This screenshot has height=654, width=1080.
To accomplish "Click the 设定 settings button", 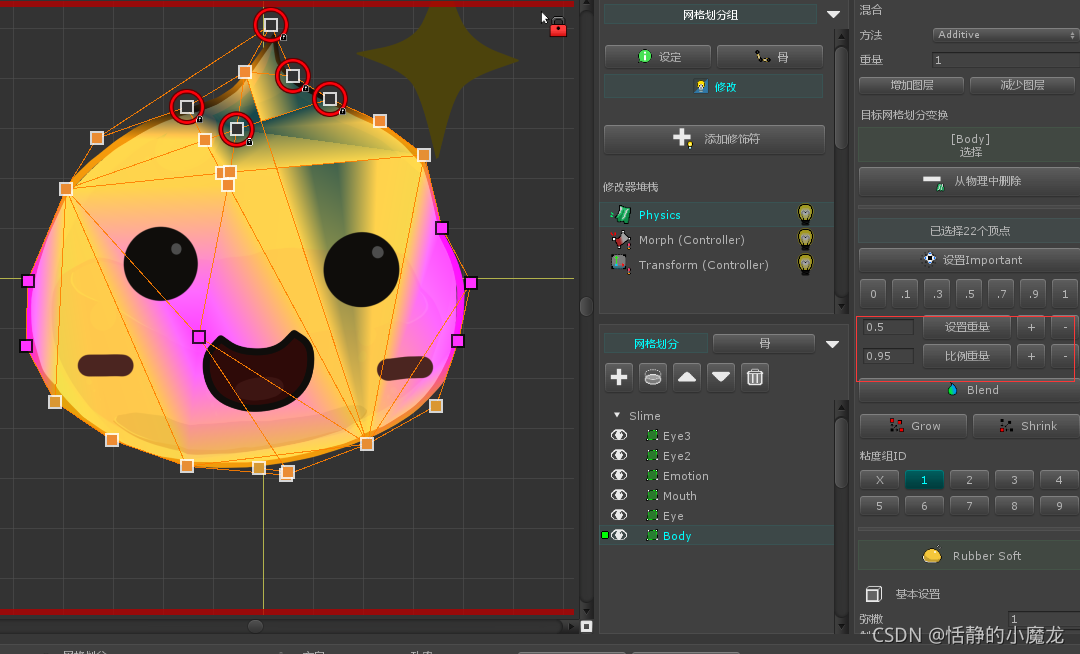I will point(658,56).
